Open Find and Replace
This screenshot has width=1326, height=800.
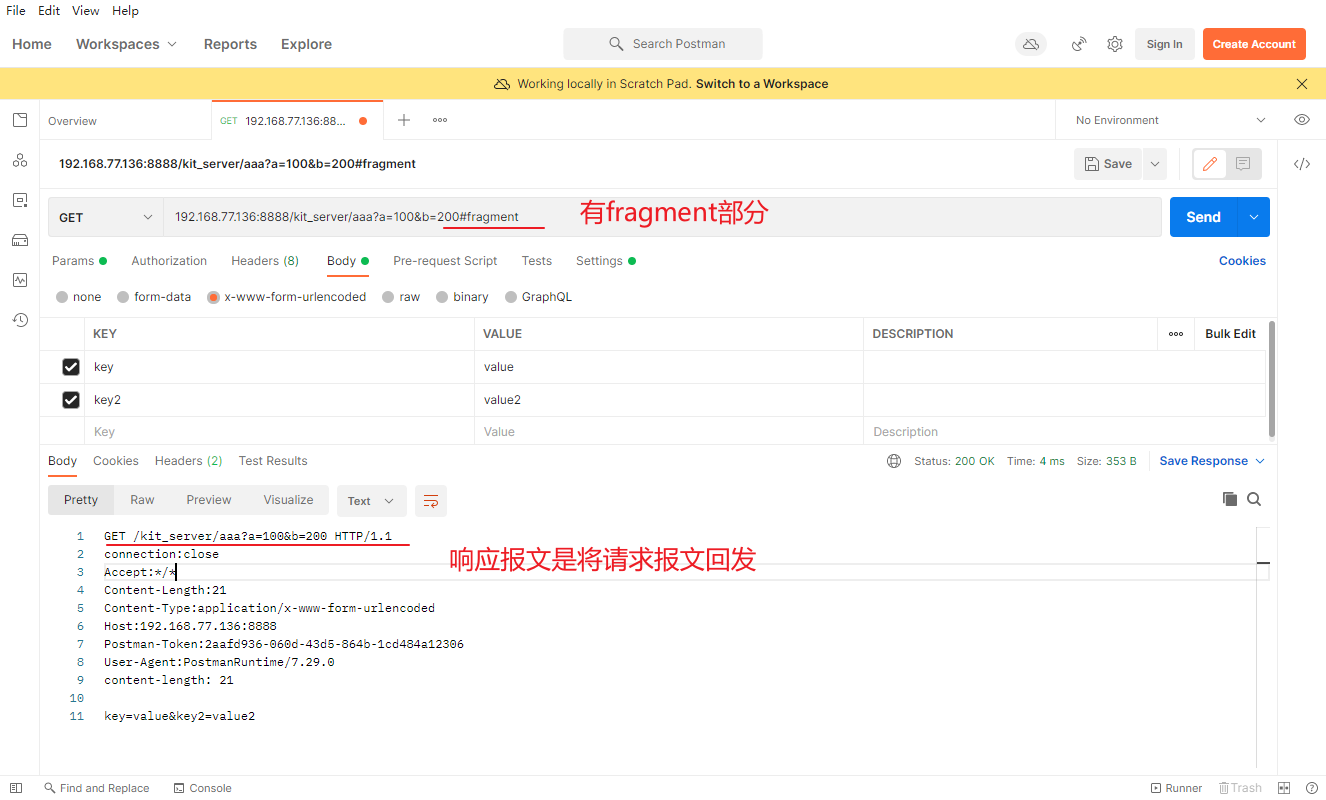[x=96, y=788]
